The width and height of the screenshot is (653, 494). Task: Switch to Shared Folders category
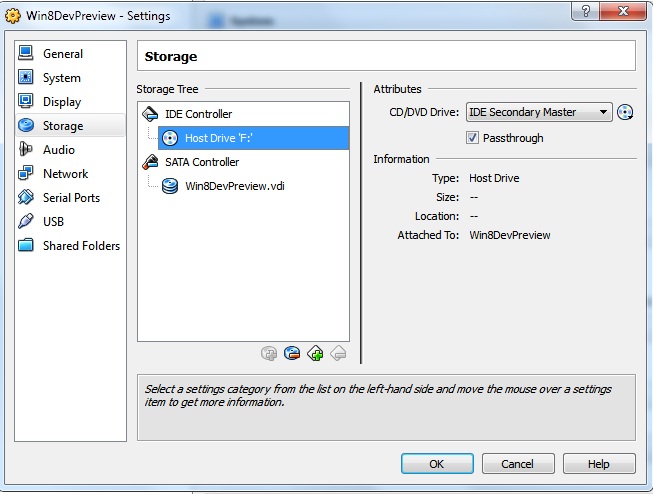point(80,246)
